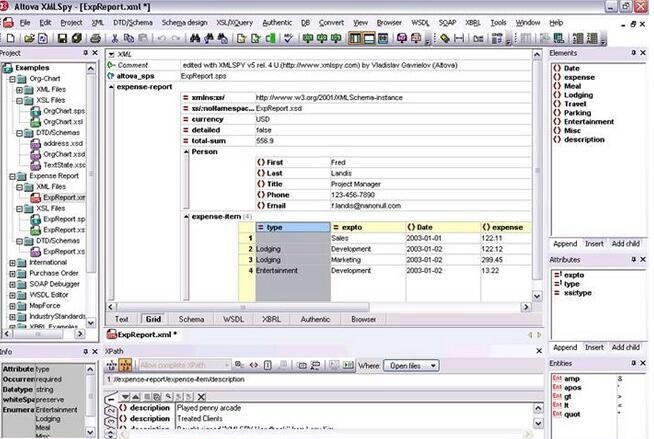Viewport: 654px width, 439px height.
Task: Copy selection using the Copy icon
Action: coord(129,38)
